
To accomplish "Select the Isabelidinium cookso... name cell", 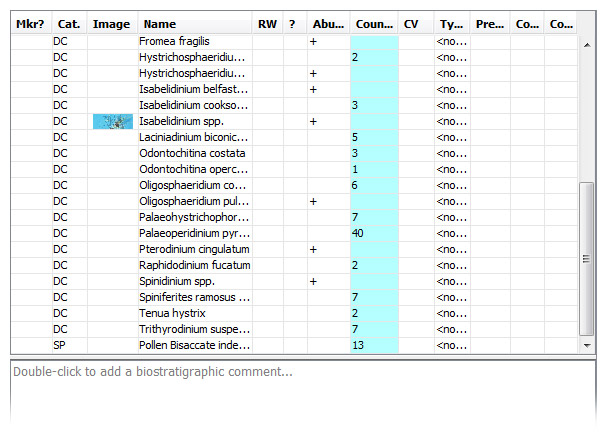I will pos(195,105).
